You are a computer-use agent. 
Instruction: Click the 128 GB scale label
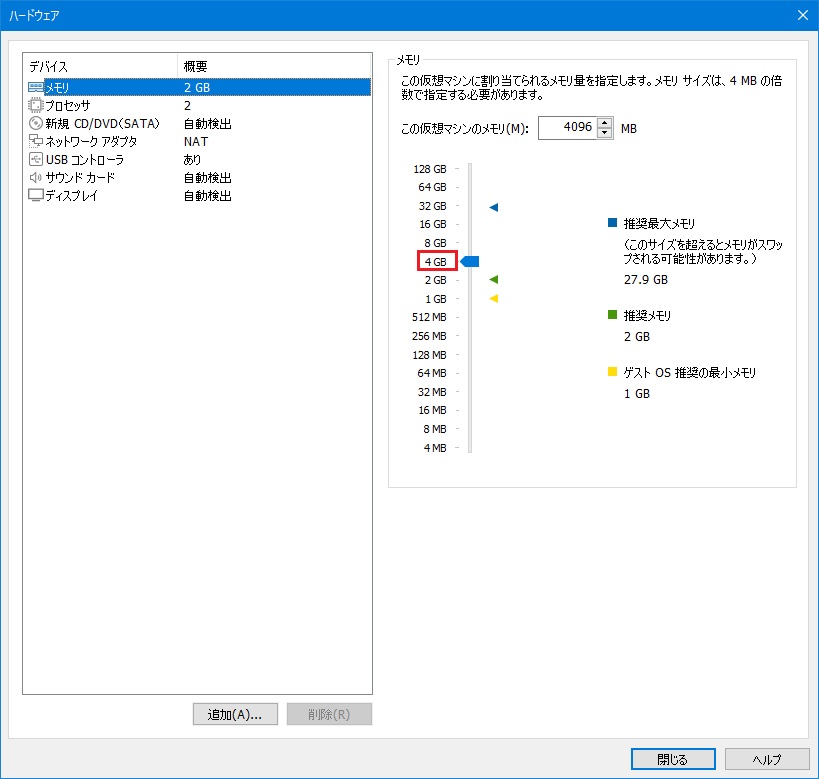(x=430, y=169)
